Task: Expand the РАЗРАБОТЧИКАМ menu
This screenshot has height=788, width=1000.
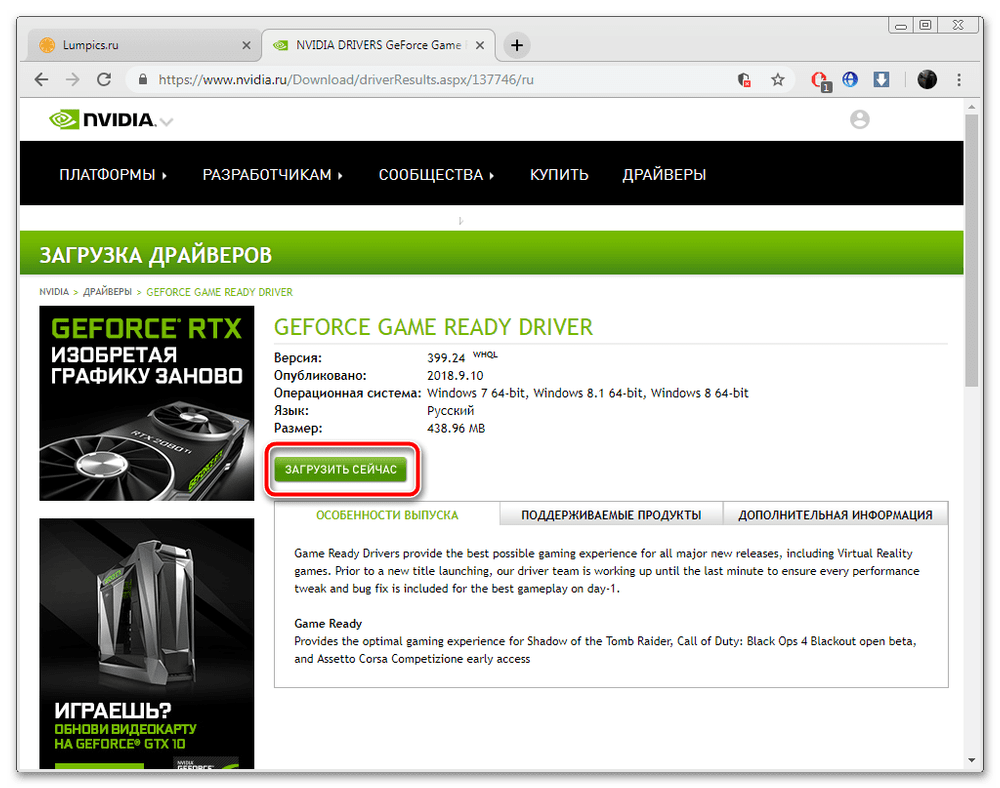Action: (272, 175)
